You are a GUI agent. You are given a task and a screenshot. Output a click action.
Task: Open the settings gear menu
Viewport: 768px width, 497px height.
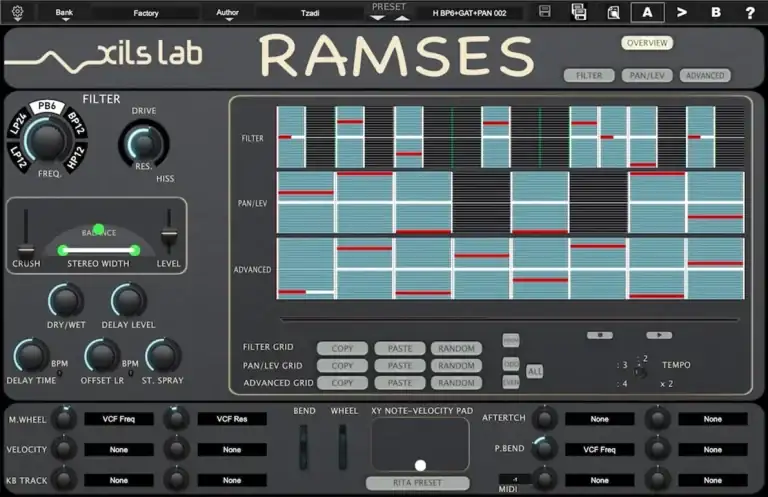17,12
